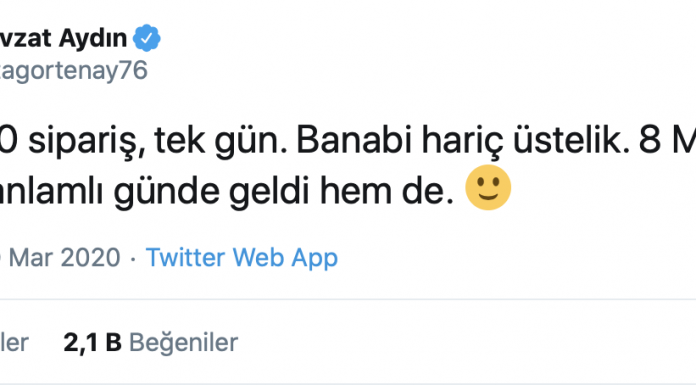
Task: Open the Twitter Web App source link
Action: (x=242, y=258)
